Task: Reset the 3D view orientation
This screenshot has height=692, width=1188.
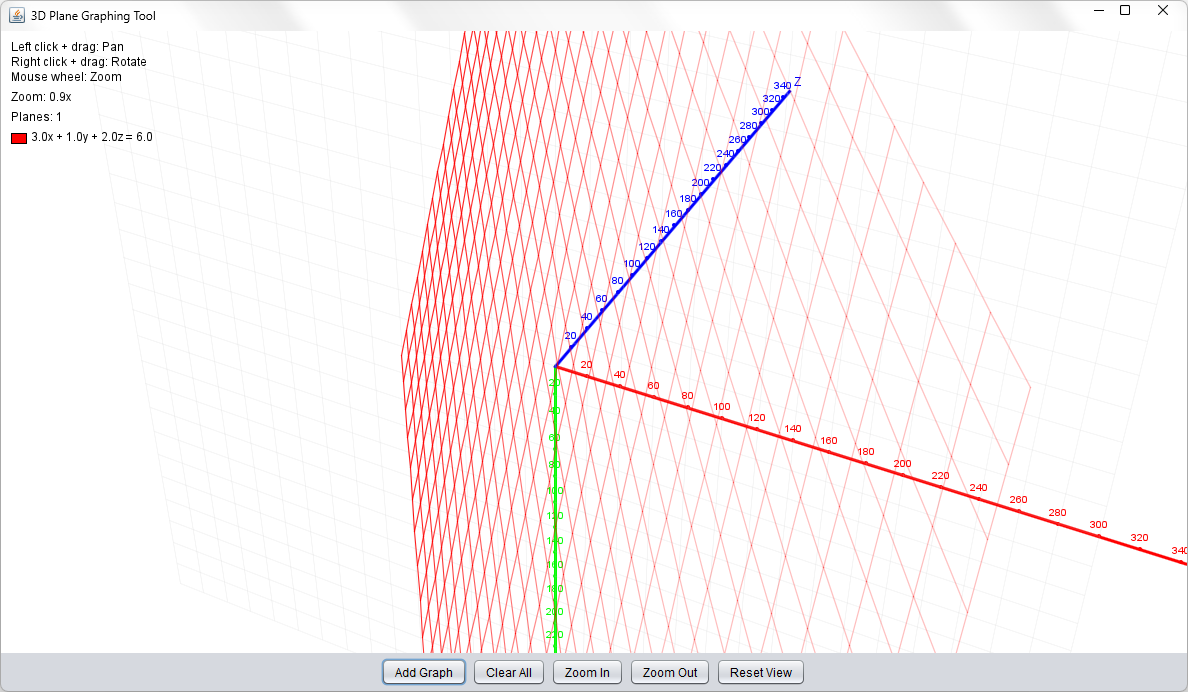Action: 760,672
